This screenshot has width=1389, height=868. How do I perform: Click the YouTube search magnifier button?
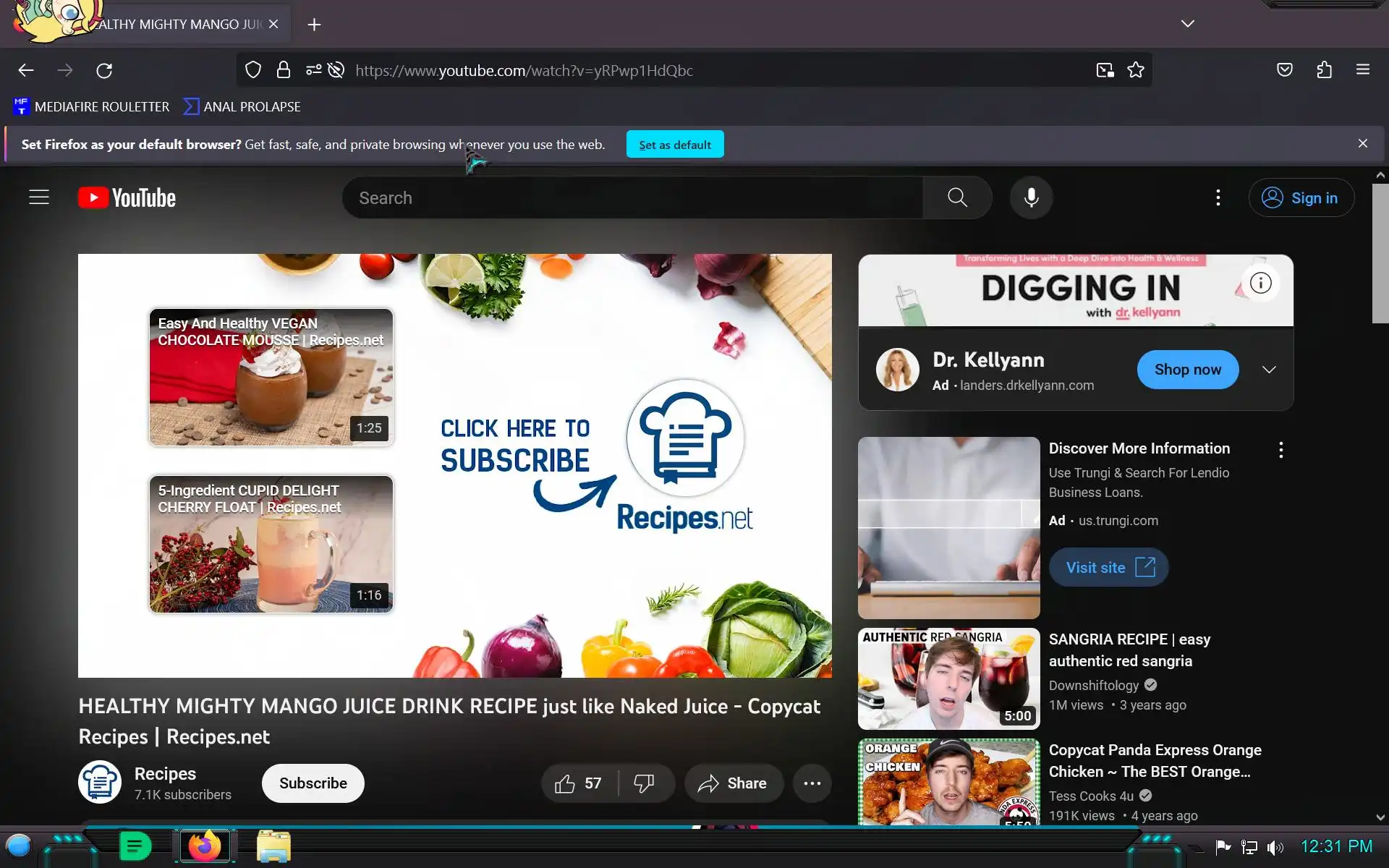point(957,197)
